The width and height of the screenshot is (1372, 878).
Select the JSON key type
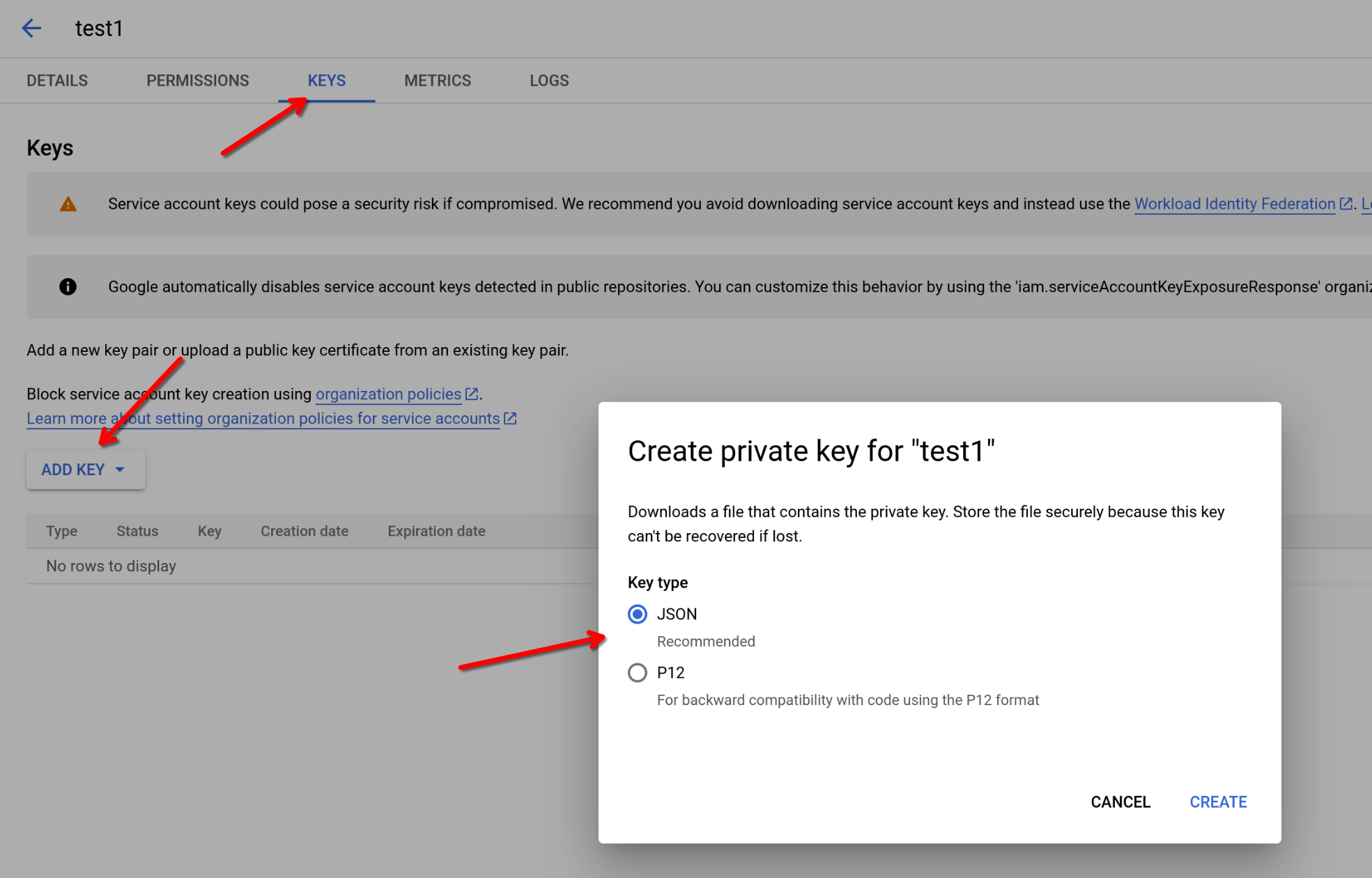(x=637, y=614)
